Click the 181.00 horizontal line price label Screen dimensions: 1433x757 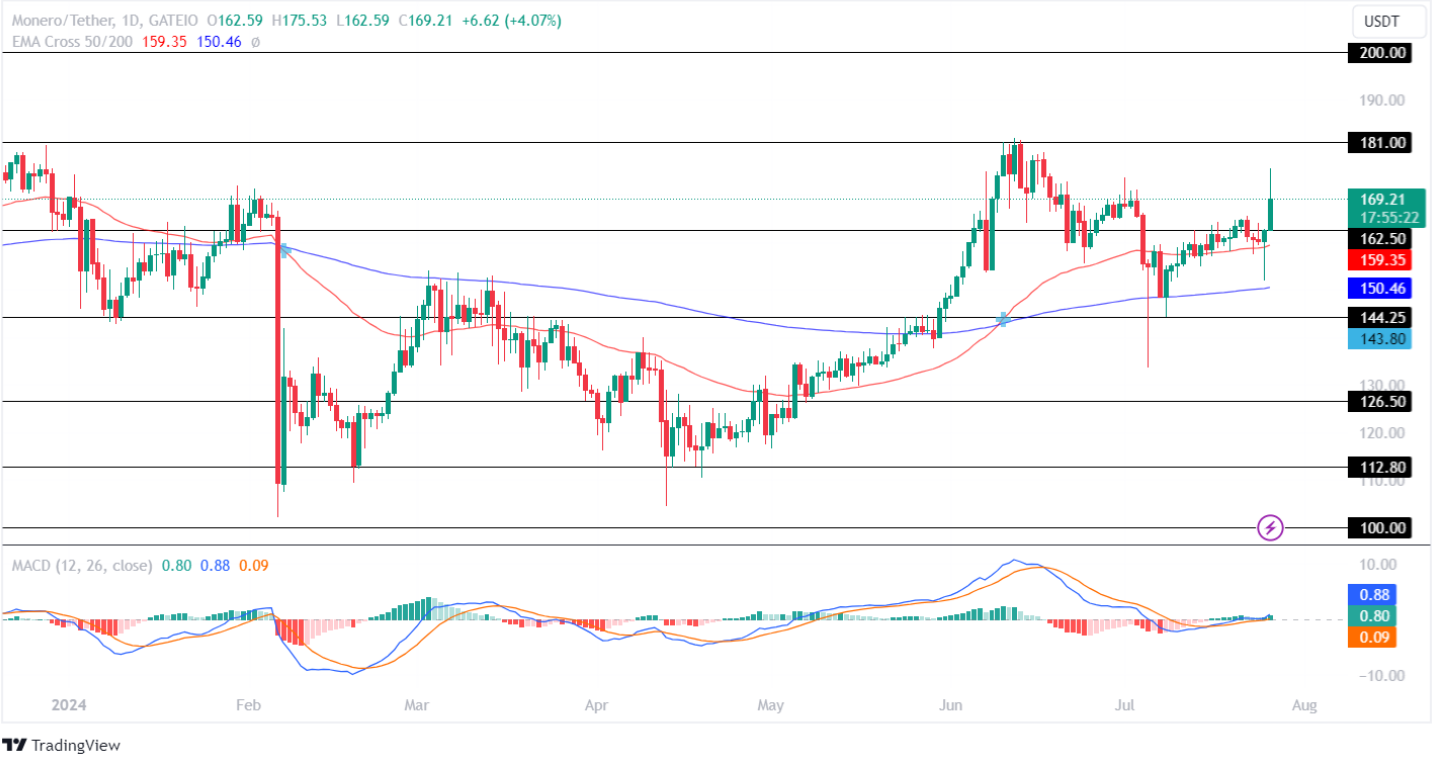1380,143
